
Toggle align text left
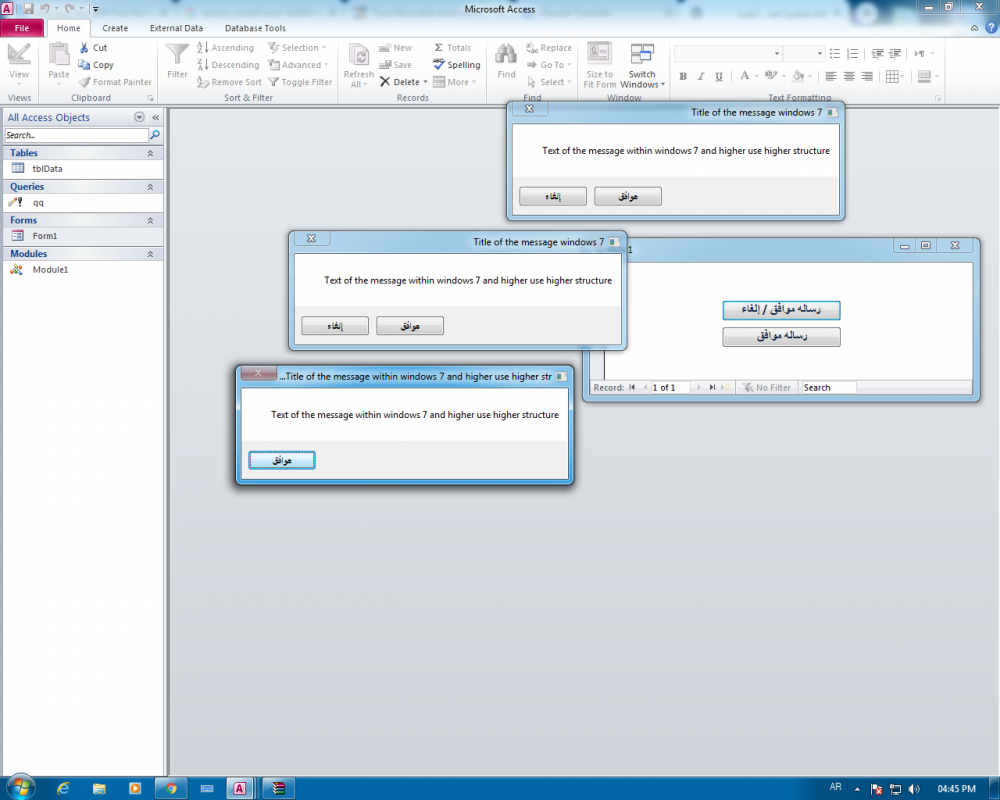pyautogui.click(x=830, y=76)
